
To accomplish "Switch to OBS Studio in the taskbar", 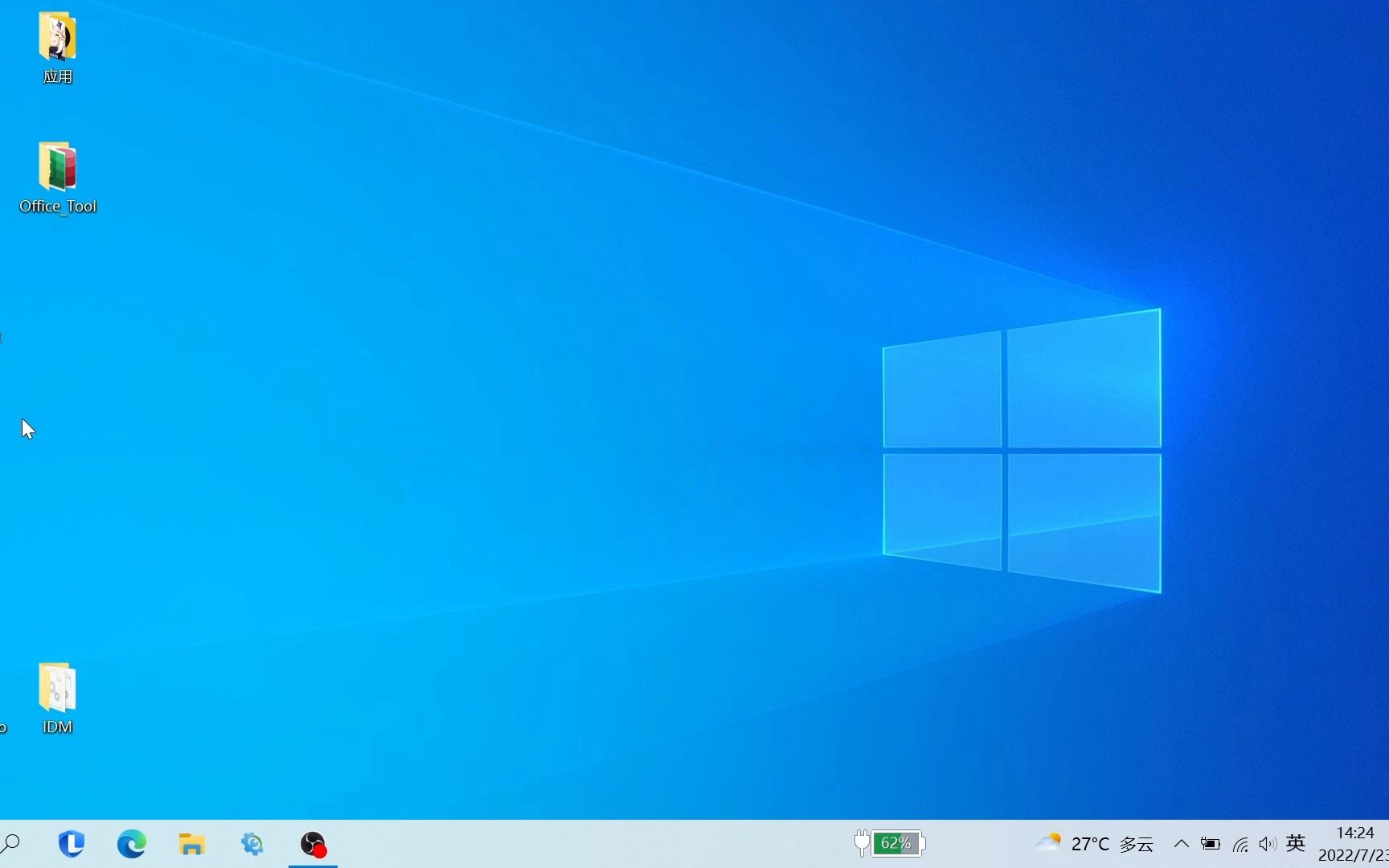I will point(313,844).
